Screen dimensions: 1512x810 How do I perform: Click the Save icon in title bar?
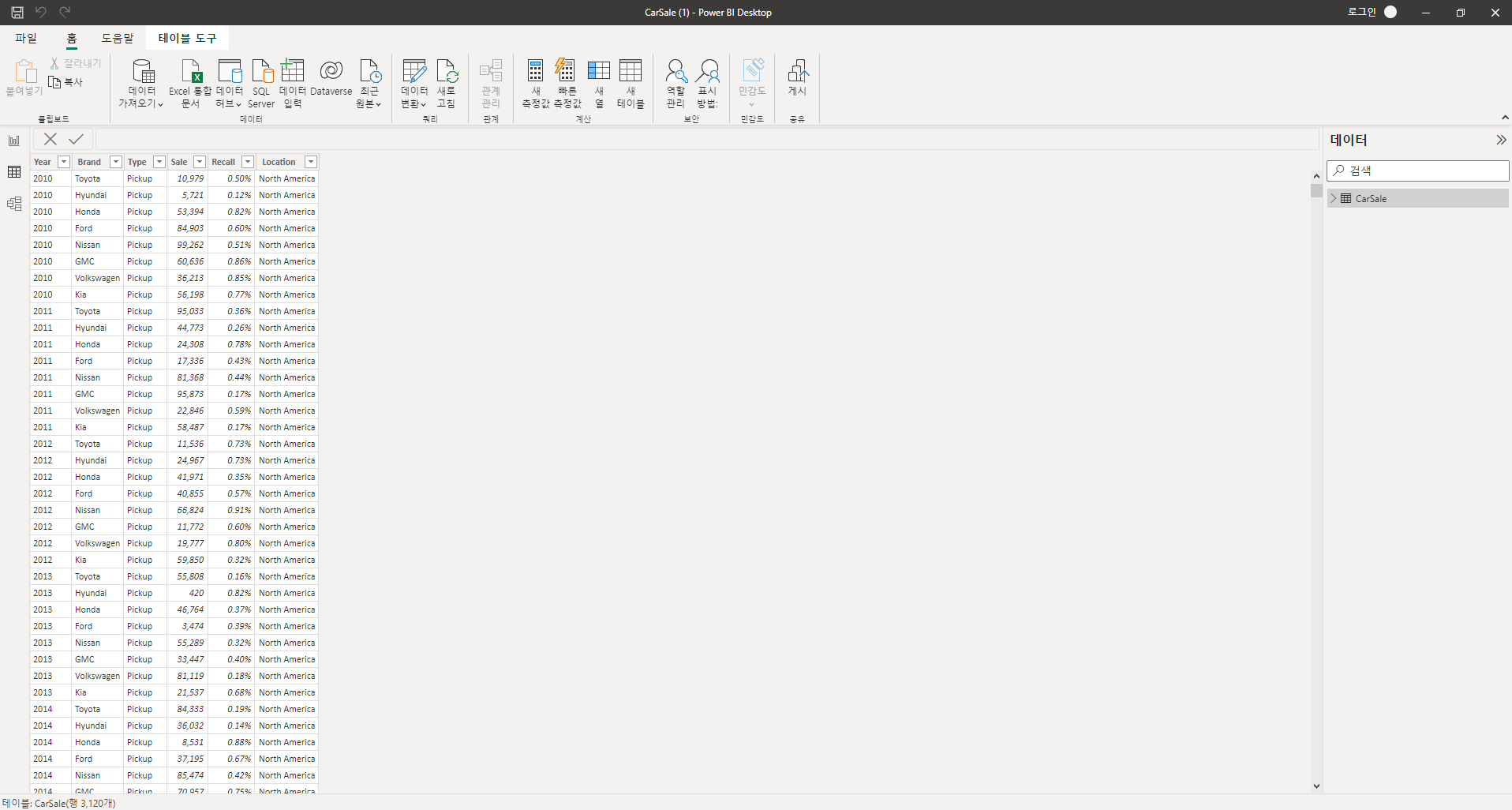point(17,12)
